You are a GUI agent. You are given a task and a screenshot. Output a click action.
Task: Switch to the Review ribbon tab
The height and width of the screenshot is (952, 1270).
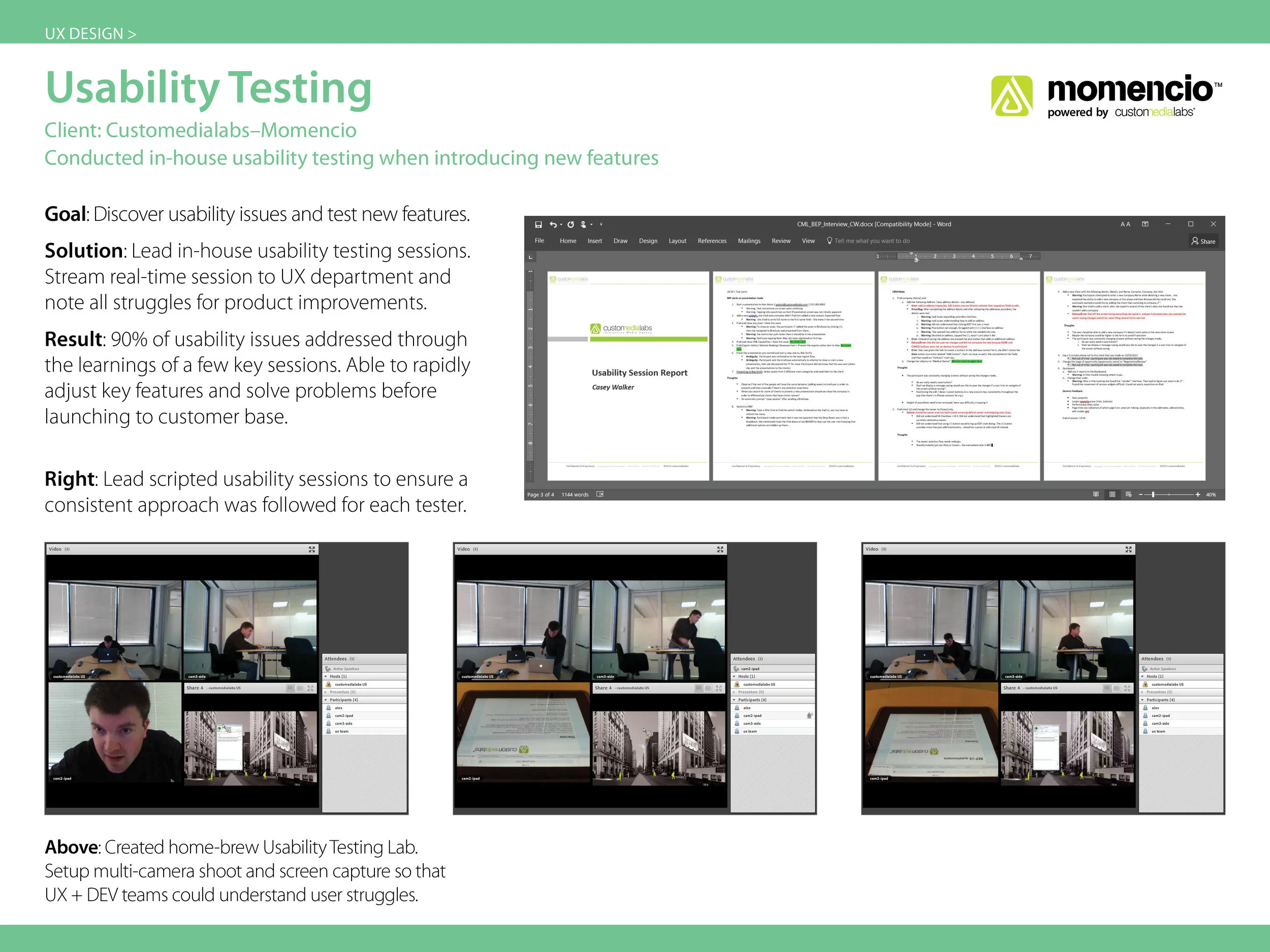[781, 241]
